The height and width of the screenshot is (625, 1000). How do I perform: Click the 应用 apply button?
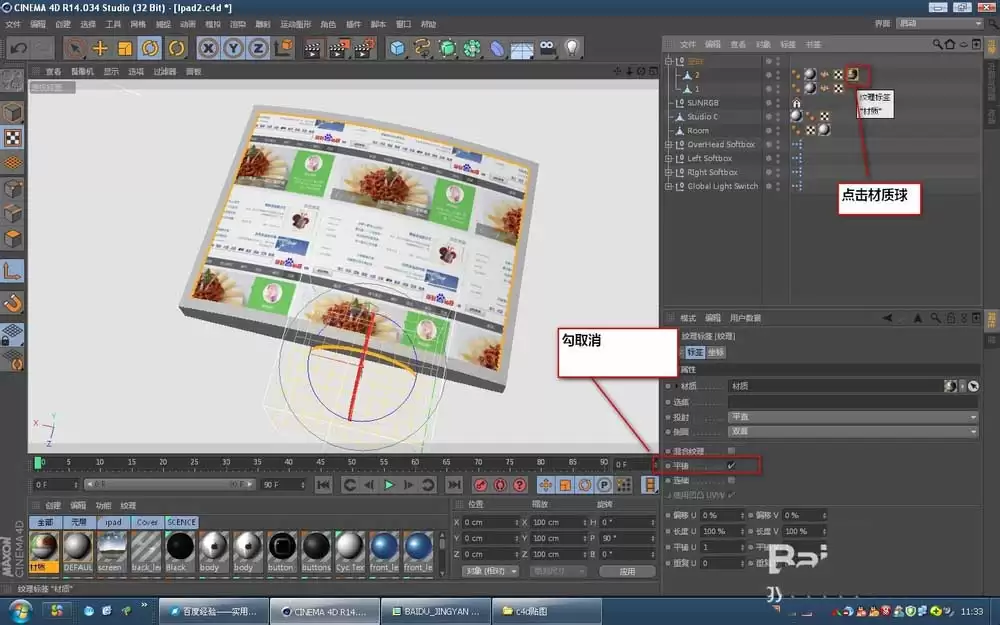[x=628, y=571]
